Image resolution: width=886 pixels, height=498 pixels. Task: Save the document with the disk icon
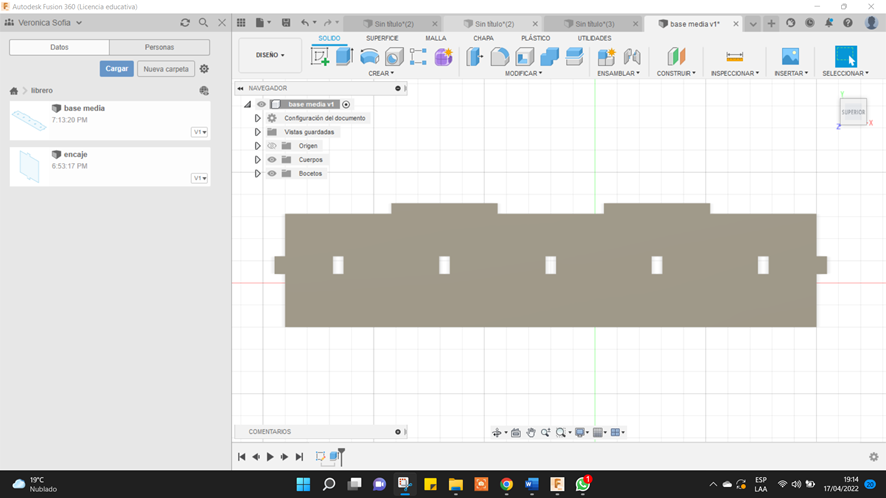[x=286, y=23]
